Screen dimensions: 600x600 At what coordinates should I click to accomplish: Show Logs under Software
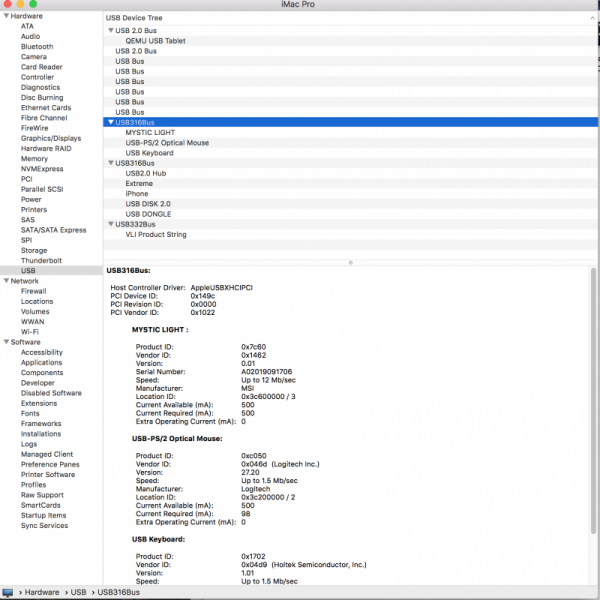click(29, 444)
